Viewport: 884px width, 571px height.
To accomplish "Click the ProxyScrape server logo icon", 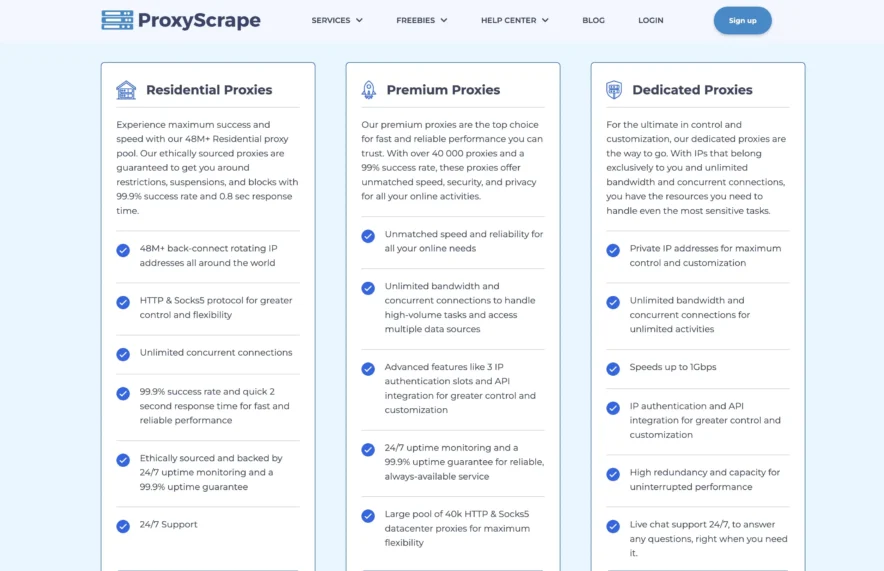I will pyautogui.click(x=117, y=20).
